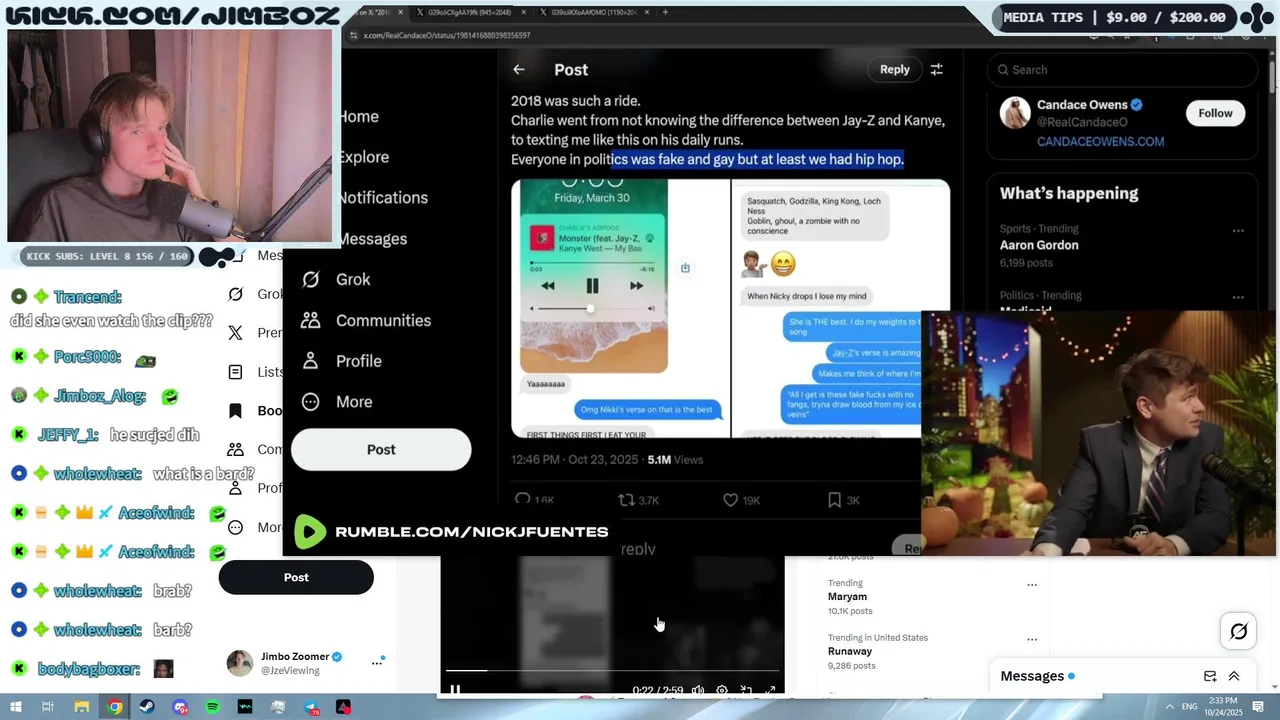
Task: Click the background page Grok nav icon
Action: coord(236,294)
